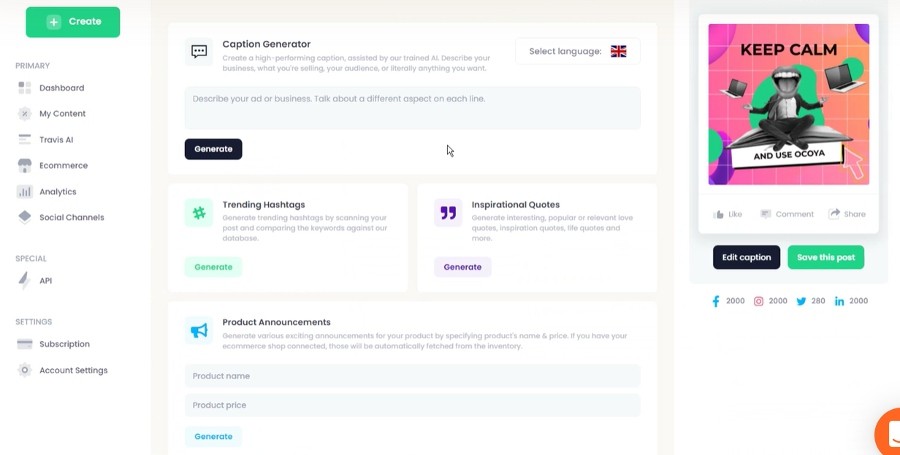Click the LinkedIn icon below the post preview
The image size is (900, 455).
[x=839, y=301]
